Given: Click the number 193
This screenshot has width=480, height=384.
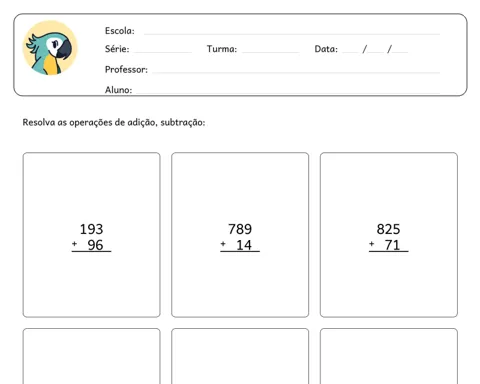Looking at the screenshot, I should [x=91, y=229].
